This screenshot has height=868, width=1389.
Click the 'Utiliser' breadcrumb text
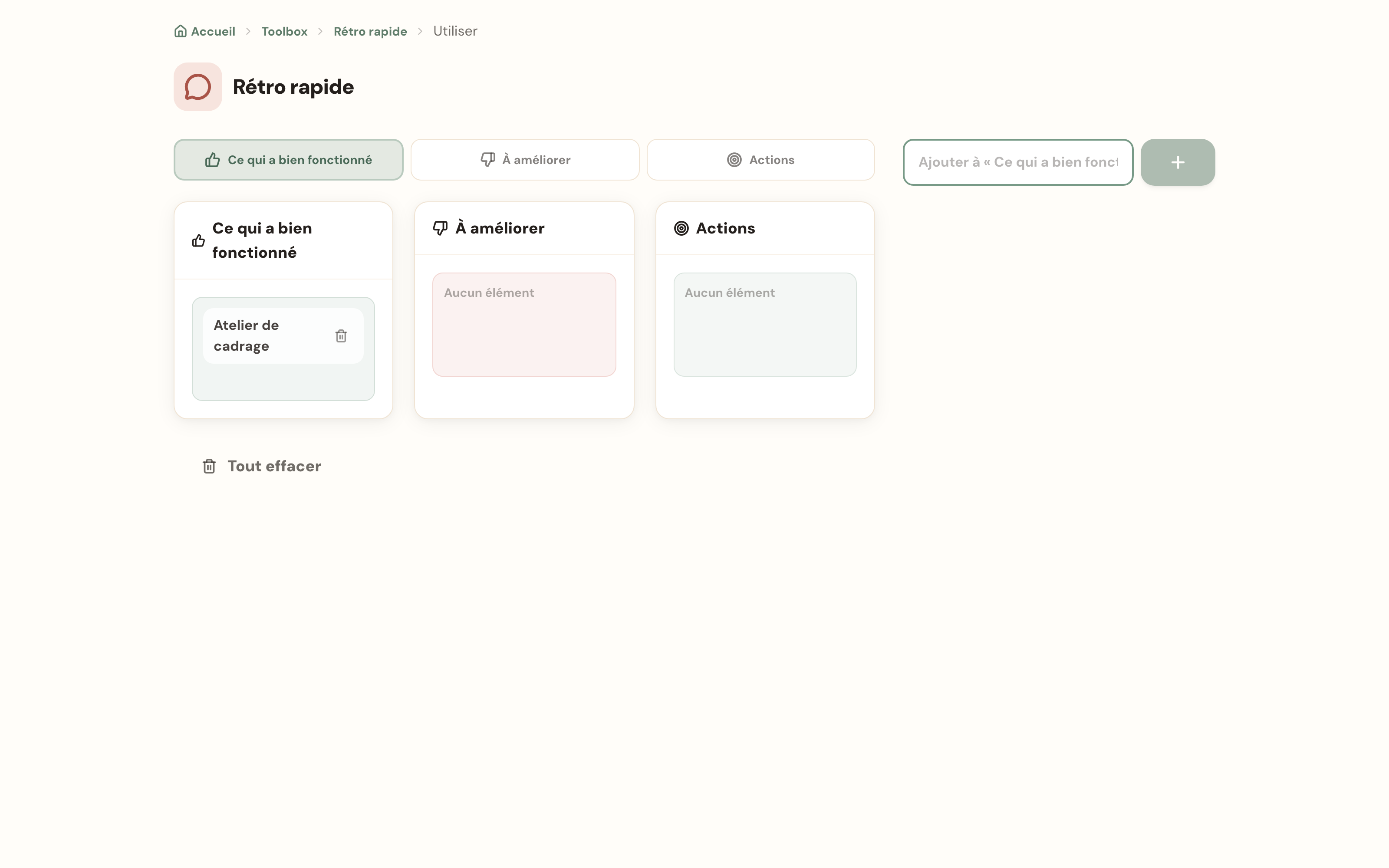[x=455, y=32]
